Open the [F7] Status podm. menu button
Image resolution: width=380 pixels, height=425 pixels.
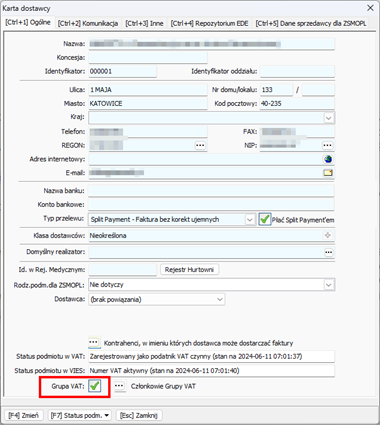click(80, 415)
